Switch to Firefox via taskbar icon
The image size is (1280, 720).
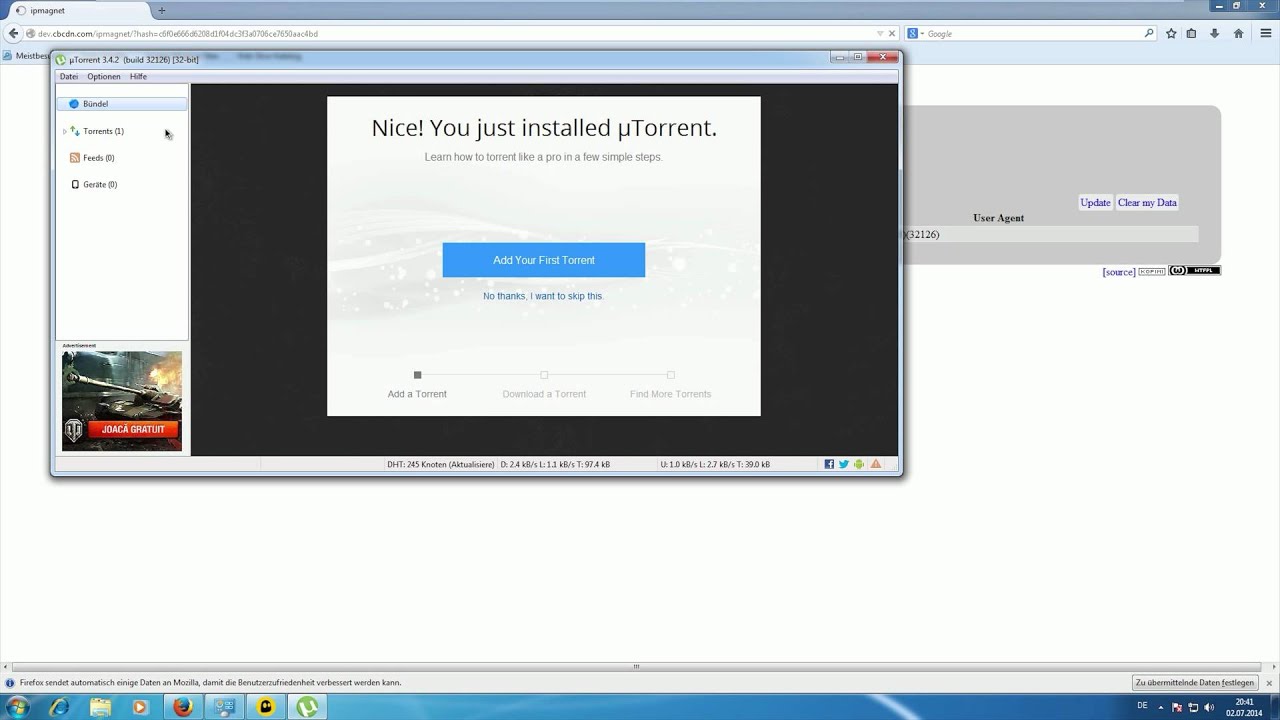click(183, 707)
